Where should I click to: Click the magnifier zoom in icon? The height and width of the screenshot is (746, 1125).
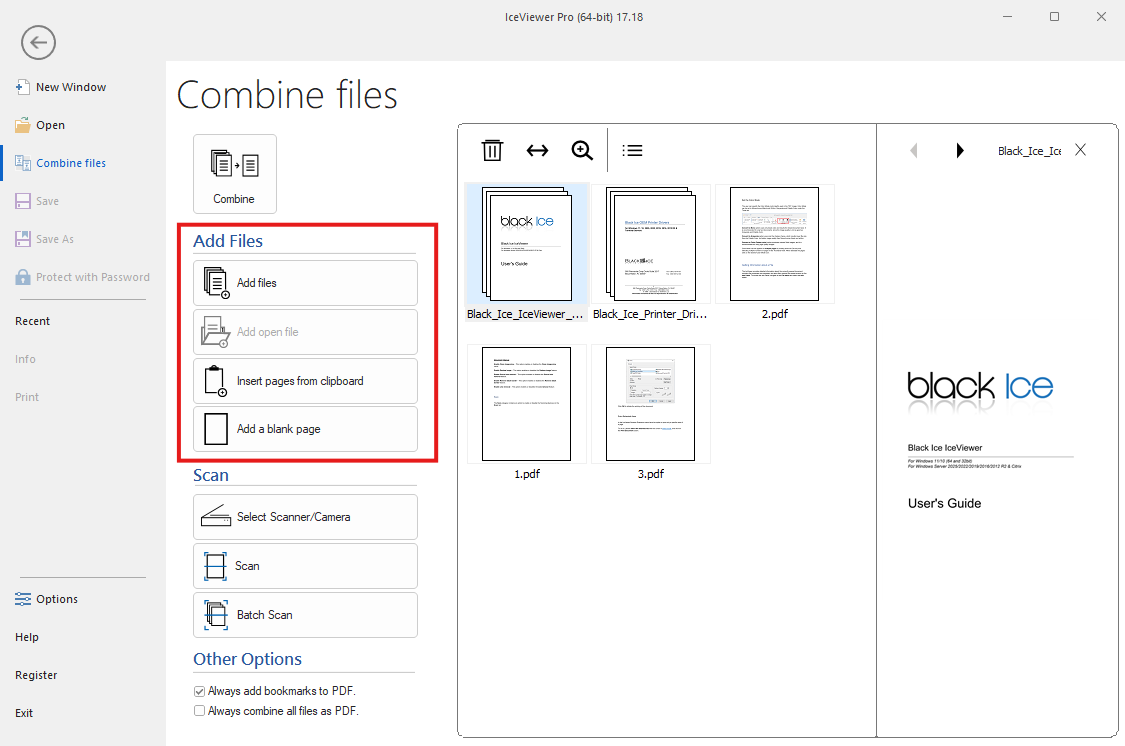[582, 150]
